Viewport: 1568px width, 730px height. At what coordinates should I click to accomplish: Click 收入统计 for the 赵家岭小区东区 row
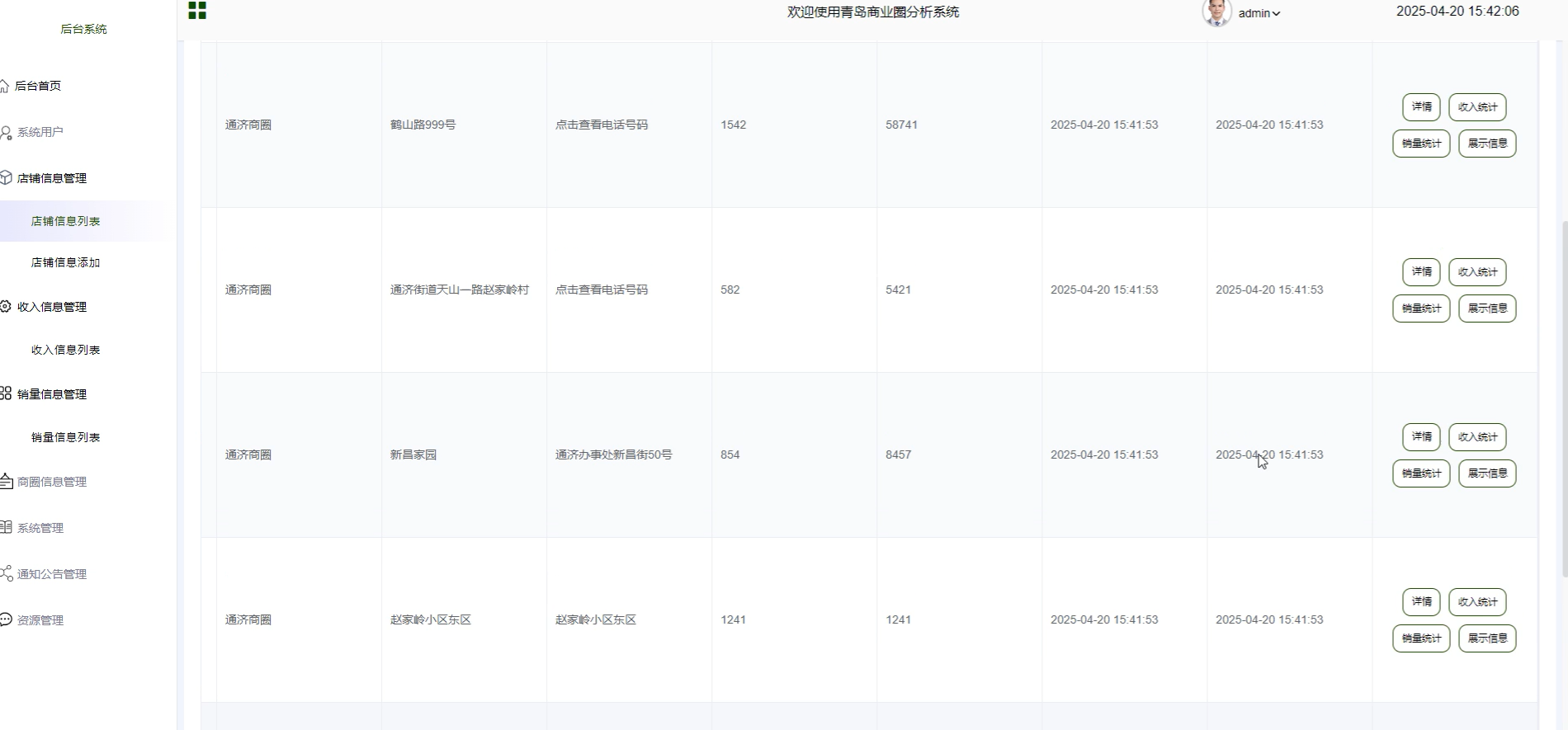(x=1477, y=602)
